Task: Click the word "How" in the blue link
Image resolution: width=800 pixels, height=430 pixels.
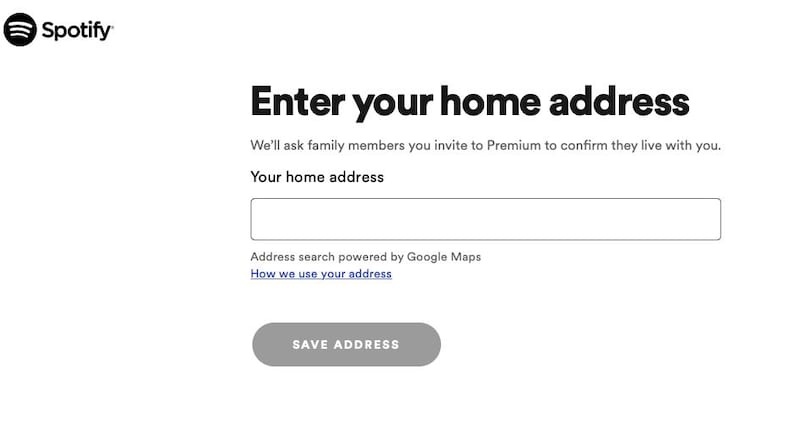Action: tap(263, 274)
